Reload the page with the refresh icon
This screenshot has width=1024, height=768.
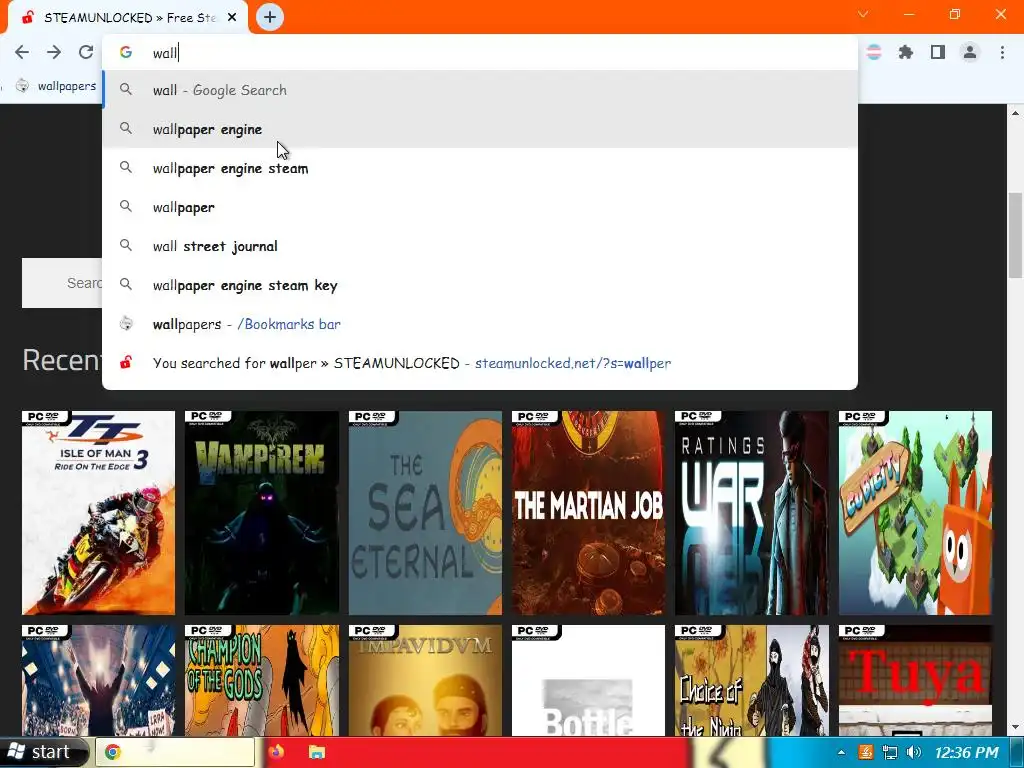coord(86,52)
